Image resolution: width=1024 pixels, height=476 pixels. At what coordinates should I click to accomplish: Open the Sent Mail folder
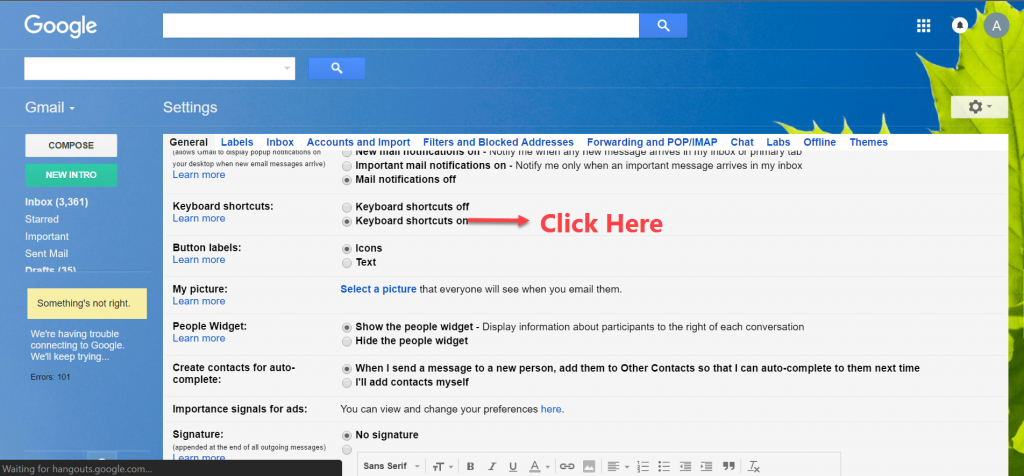click(x=46, y=253)
